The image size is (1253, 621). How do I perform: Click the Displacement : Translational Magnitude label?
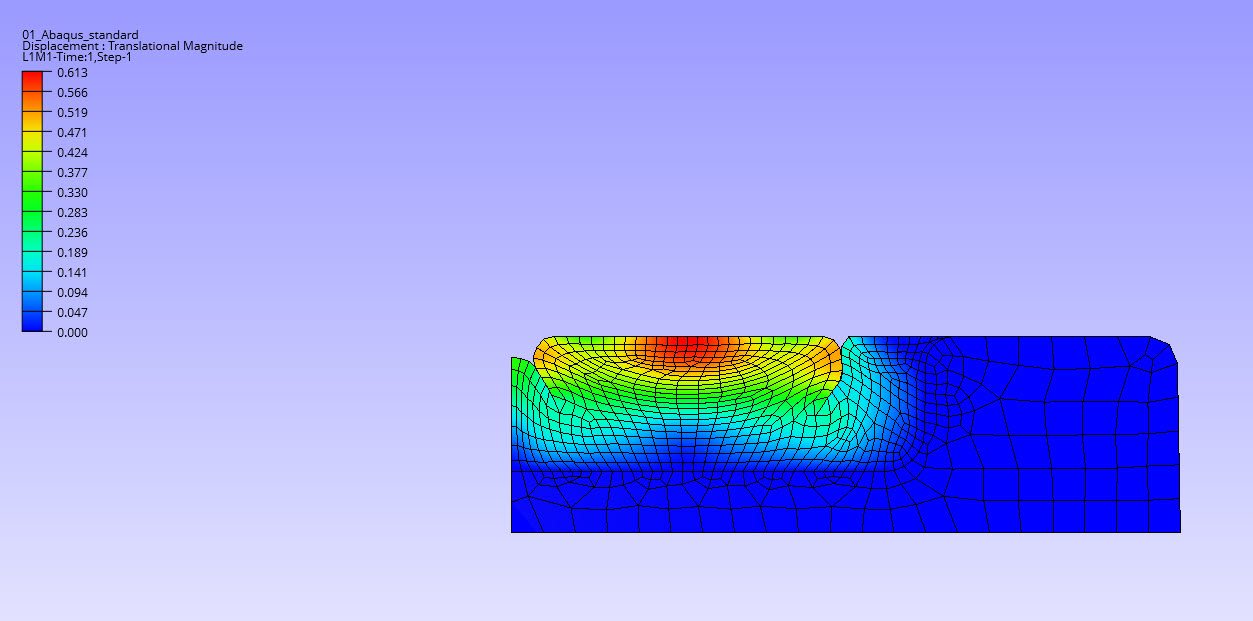click(132, 46)
